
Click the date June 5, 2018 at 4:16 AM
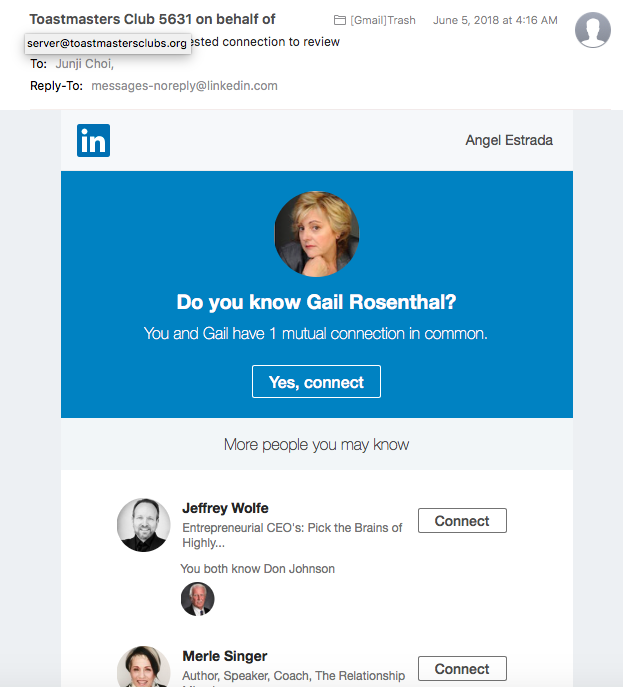click(495, 20)
